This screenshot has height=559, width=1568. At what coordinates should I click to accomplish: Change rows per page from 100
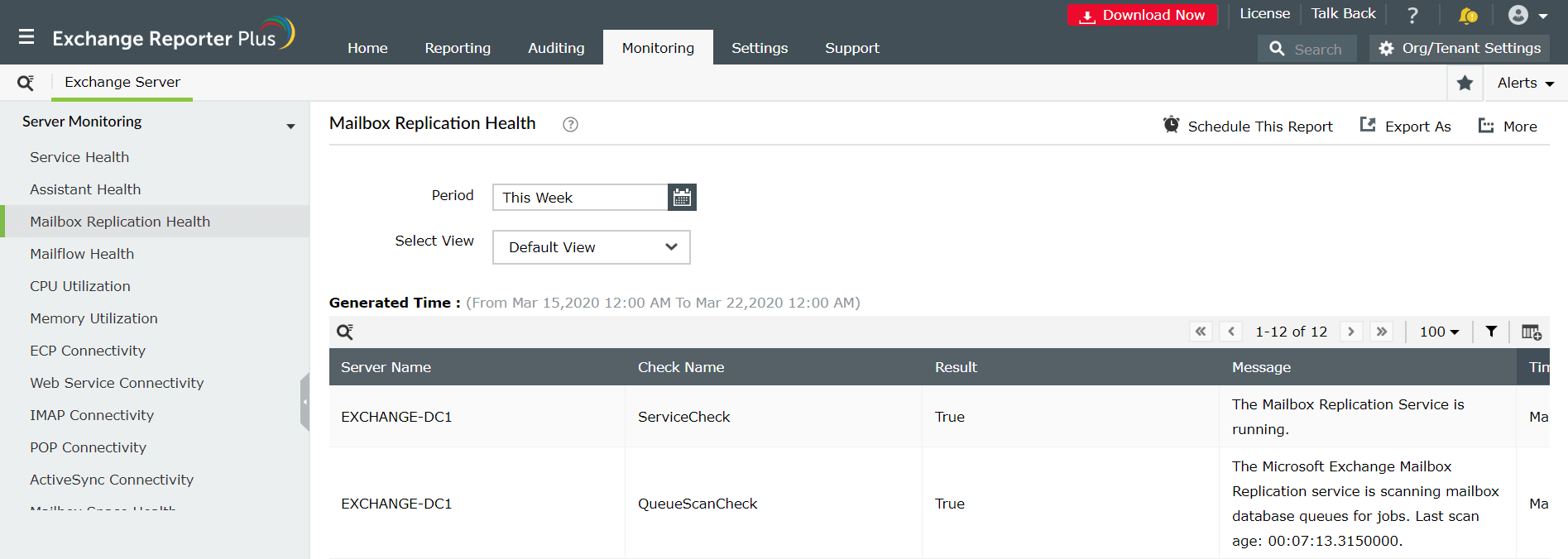[1439, 332]
